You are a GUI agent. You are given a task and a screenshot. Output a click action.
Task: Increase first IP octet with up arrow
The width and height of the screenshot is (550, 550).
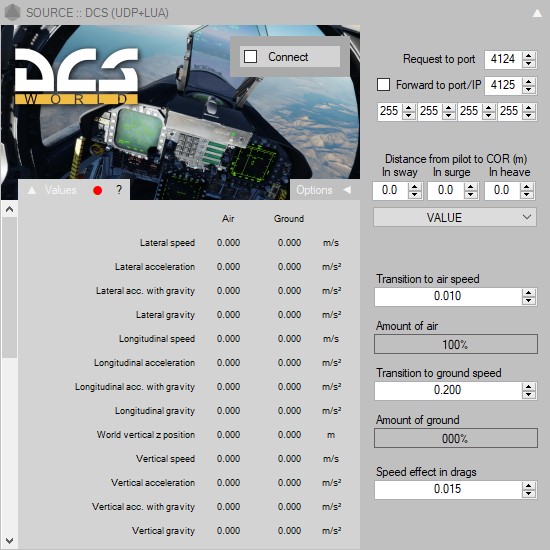tap(409, 107)
